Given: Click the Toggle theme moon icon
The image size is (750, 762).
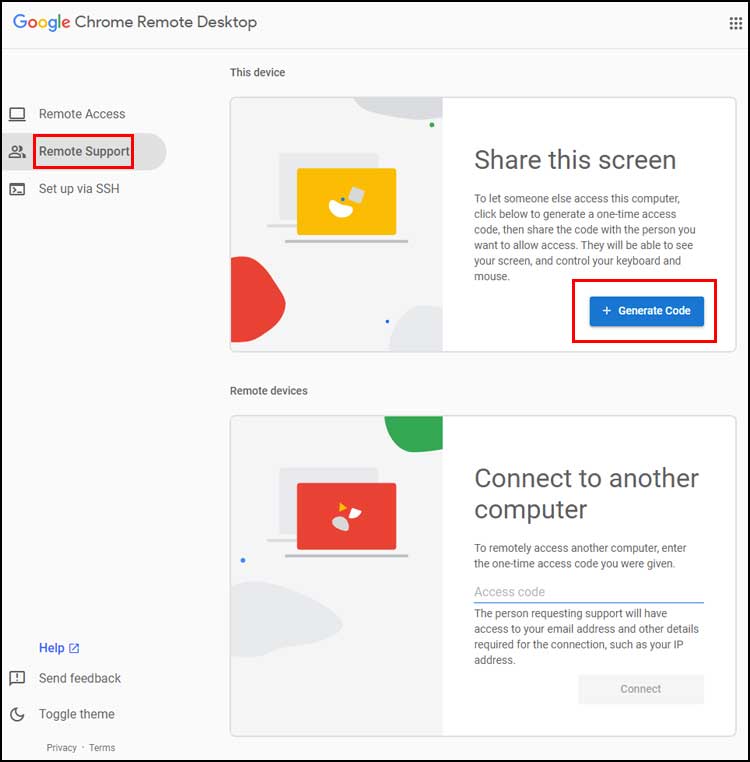Looking at the screenshot, I should 17,714.
